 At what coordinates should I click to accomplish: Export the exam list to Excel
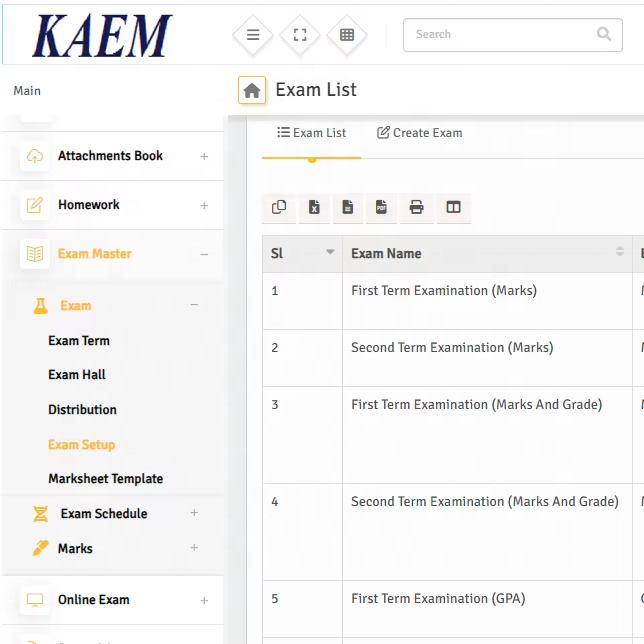coord(314,207)
